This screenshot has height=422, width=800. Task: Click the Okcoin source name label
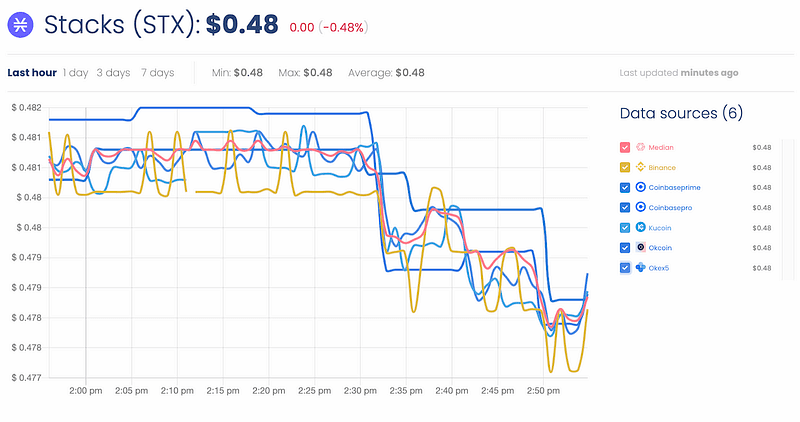663,247
